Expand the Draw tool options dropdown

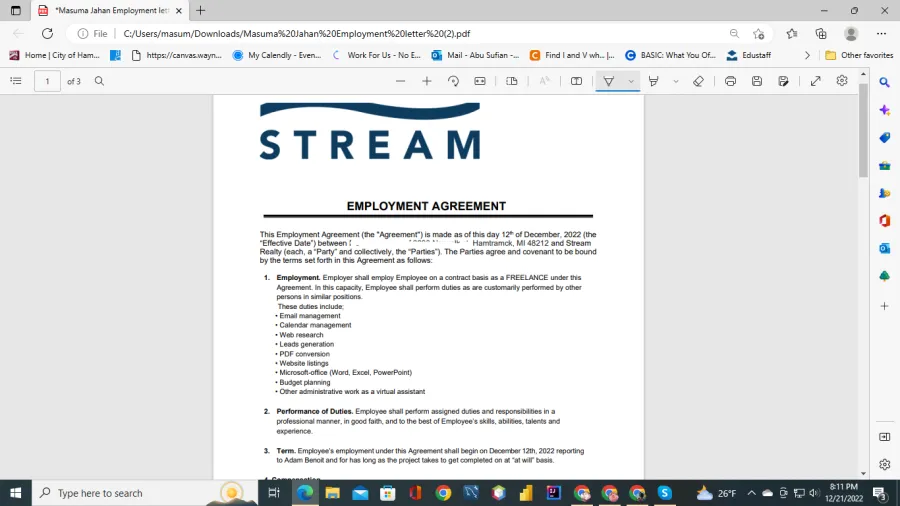click(631, 81)
